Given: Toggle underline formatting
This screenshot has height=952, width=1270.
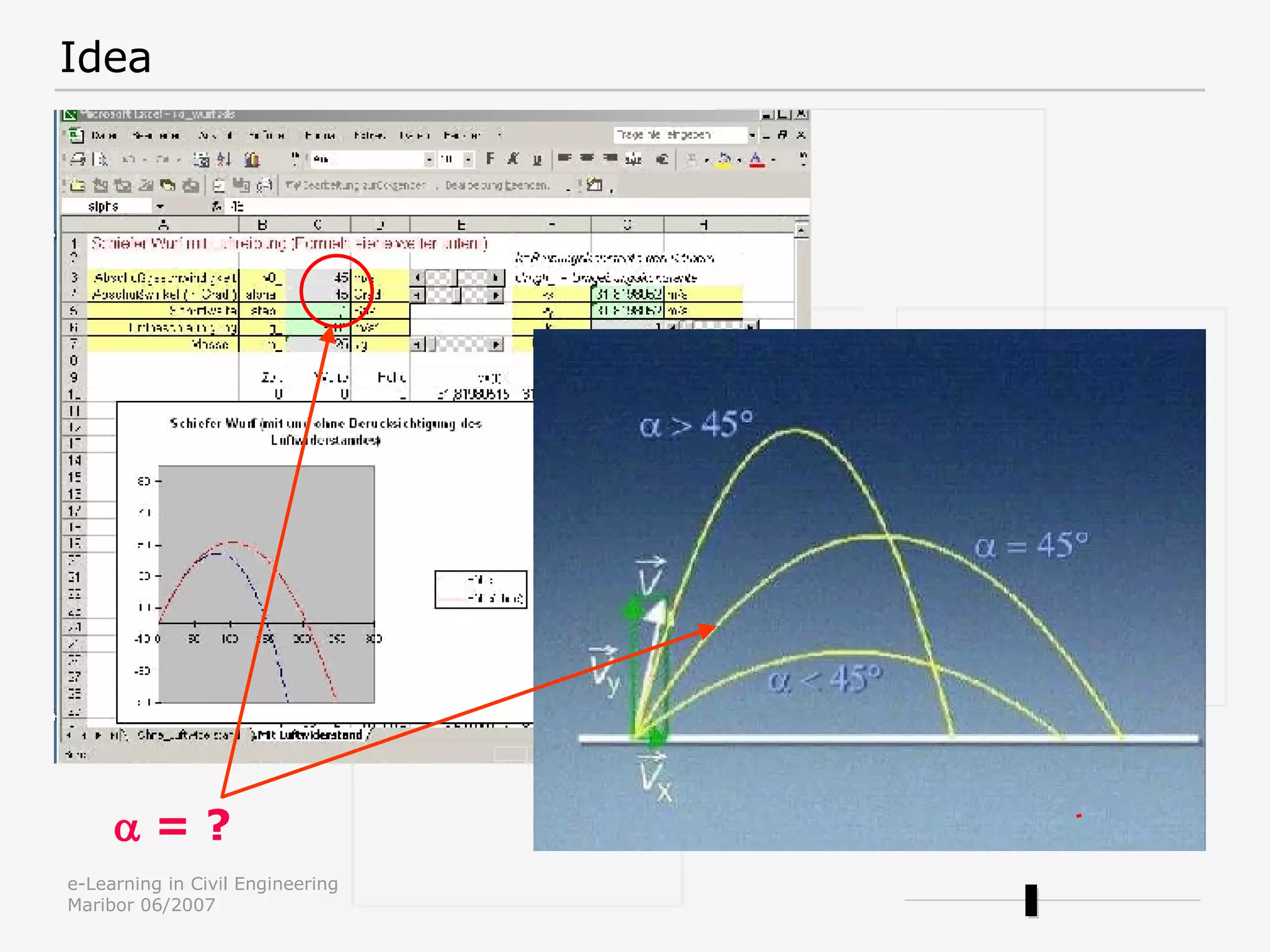Looking at the screenshot, I should (x=537, y=159).
